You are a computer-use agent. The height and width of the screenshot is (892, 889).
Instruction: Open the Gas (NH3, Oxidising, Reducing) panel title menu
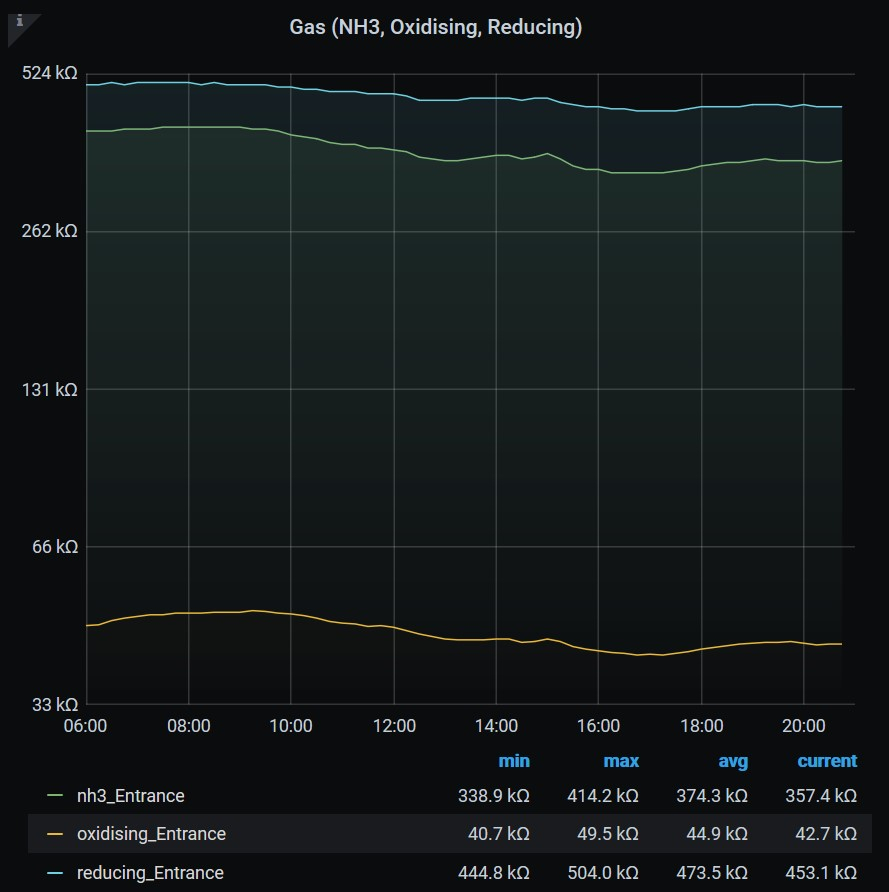[435, 28]
